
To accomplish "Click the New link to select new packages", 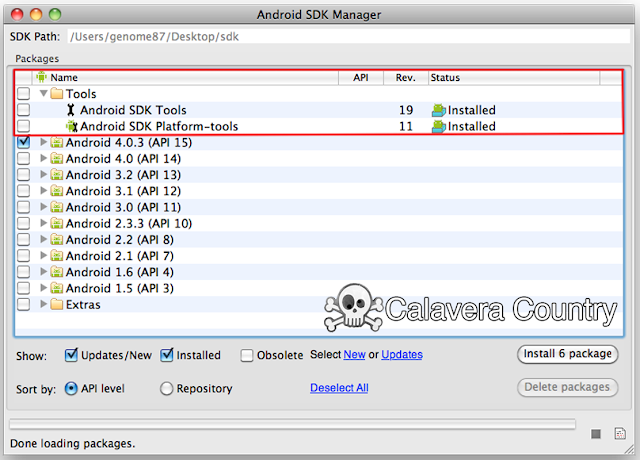I will (x=354, y=354).
